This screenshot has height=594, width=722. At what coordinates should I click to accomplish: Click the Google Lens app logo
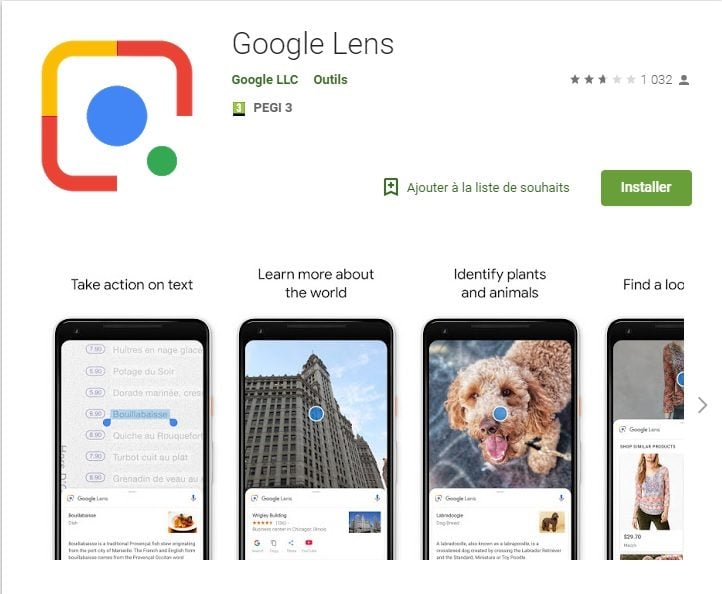pyautogui.click(x=116, y=116)
